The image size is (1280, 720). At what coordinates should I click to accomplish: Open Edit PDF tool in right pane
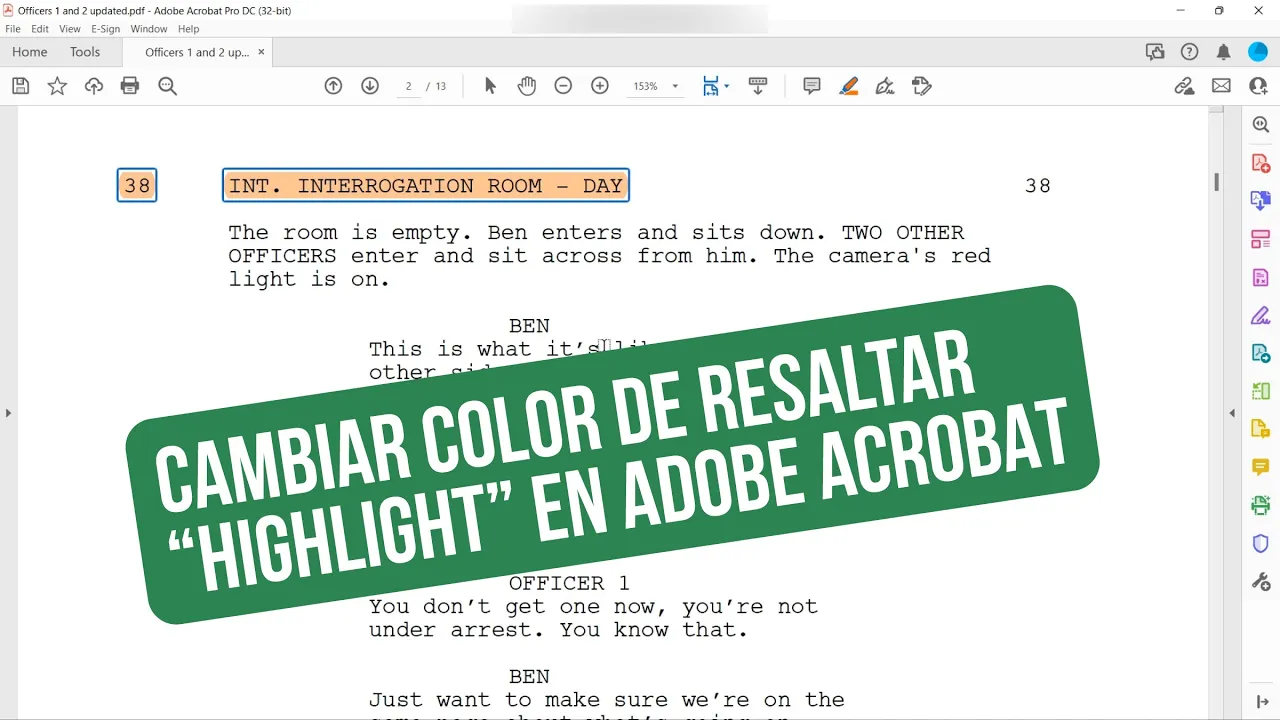coord(1260,277)
